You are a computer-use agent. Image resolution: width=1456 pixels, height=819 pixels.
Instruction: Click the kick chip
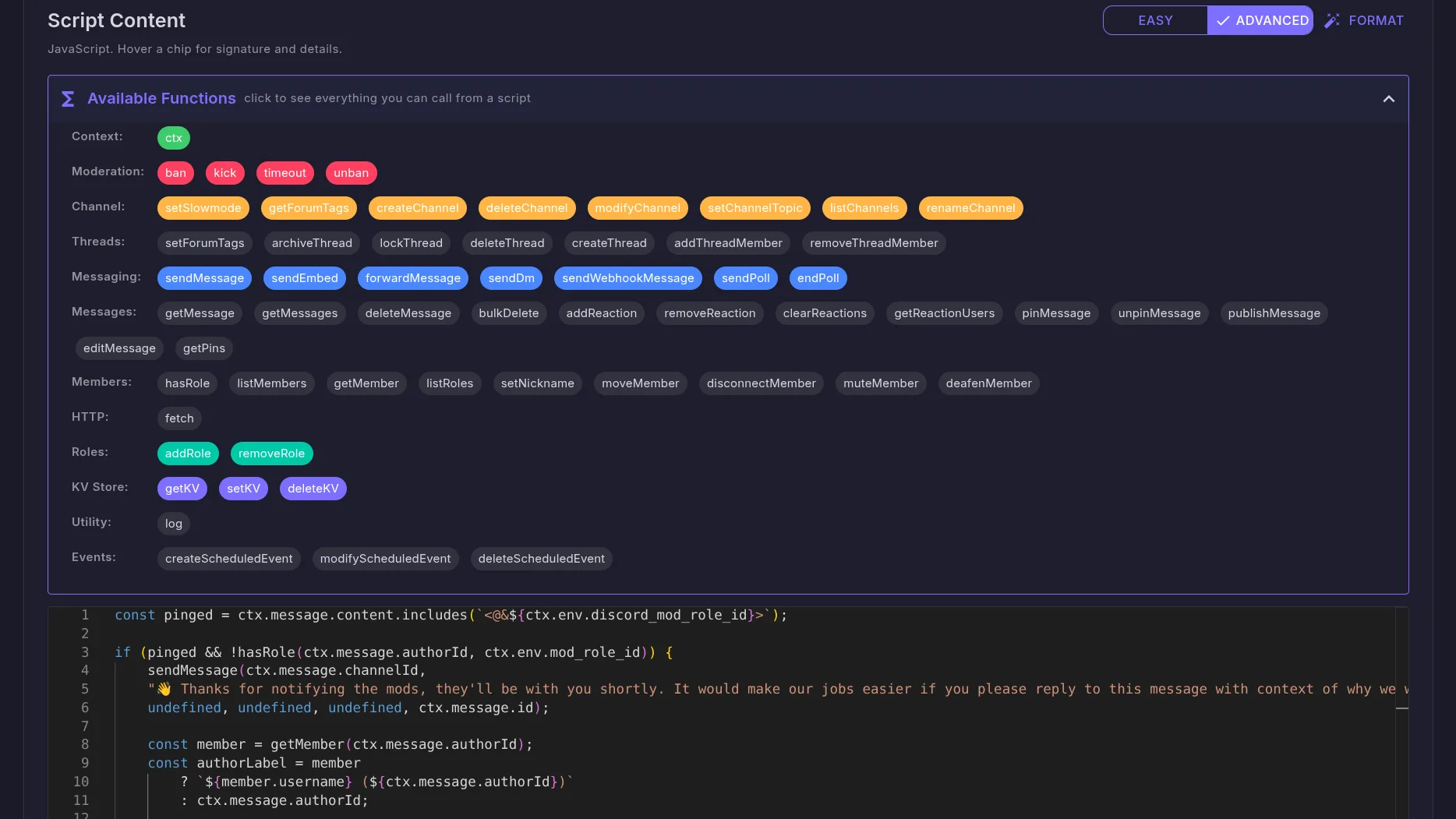click(225, 173)
